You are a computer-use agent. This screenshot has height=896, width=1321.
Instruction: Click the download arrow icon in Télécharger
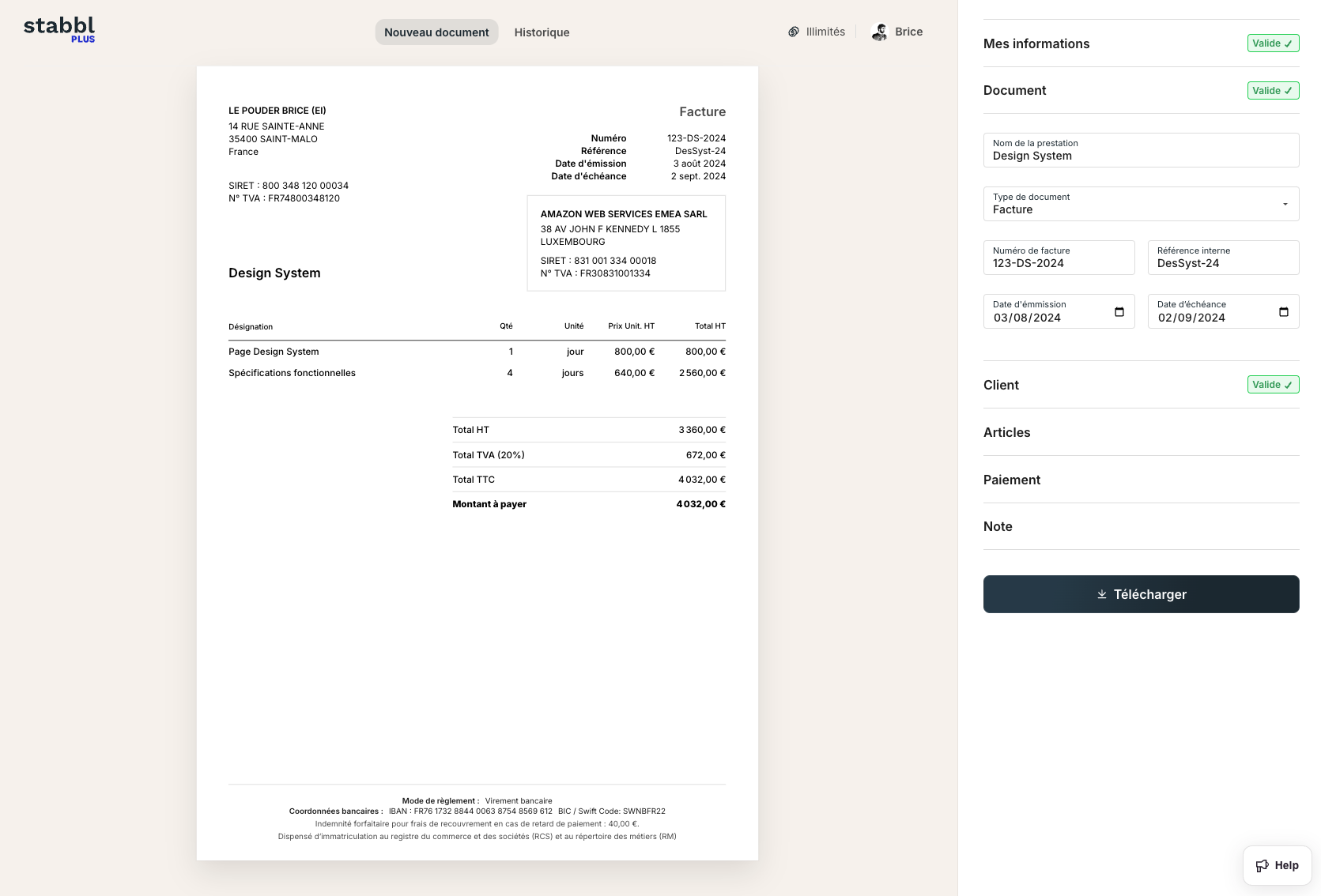1102,594
